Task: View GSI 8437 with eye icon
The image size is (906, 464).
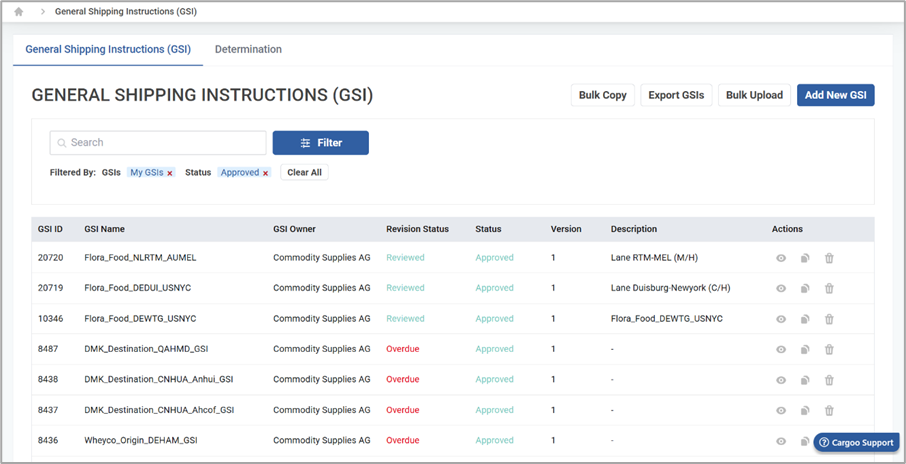Action: pyautogui.click(x=781, y=410)
